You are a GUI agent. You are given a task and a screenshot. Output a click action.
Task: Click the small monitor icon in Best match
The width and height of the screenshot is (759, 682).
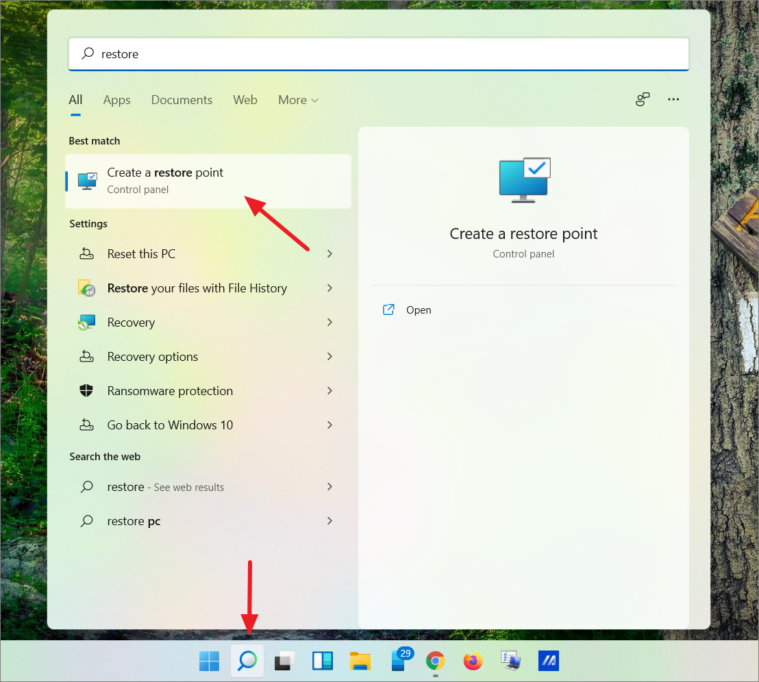[x=88, y=182]
